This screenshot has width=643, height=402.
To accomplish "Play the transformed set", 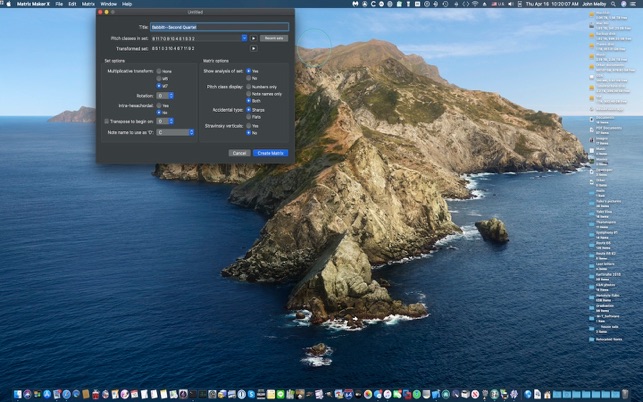I will pyautogui.click(x=253, y=48).
